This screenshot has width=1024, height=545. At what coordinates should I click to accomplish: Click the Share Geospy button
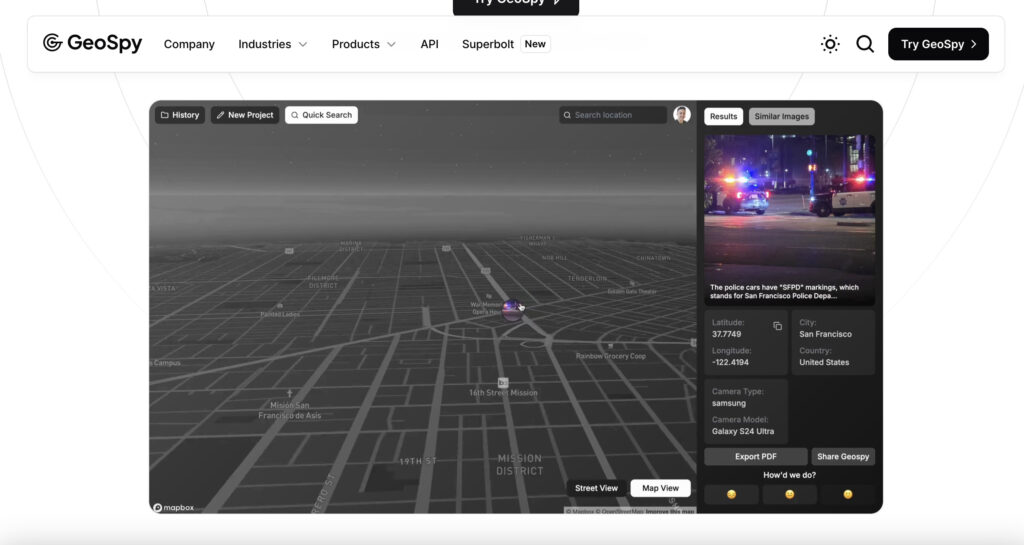coord(843,456)
